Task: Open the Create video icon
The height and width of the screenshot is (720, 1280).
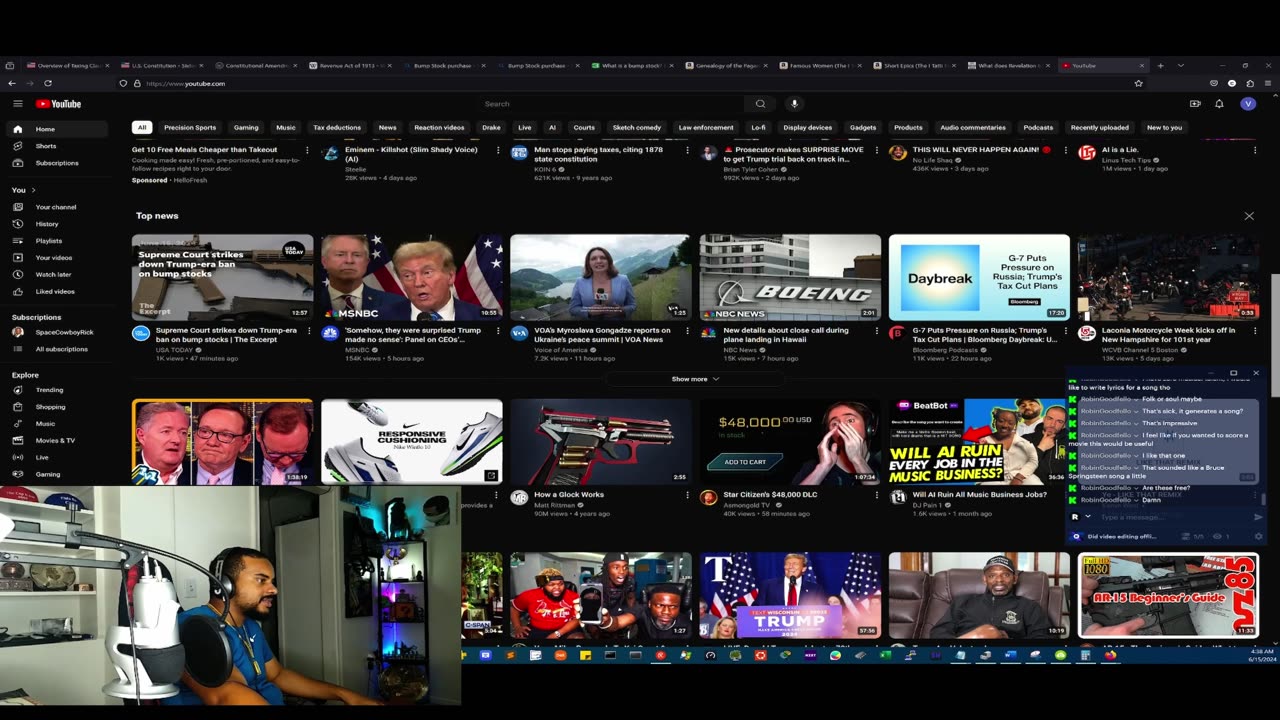Action: tap(1195, 104)
